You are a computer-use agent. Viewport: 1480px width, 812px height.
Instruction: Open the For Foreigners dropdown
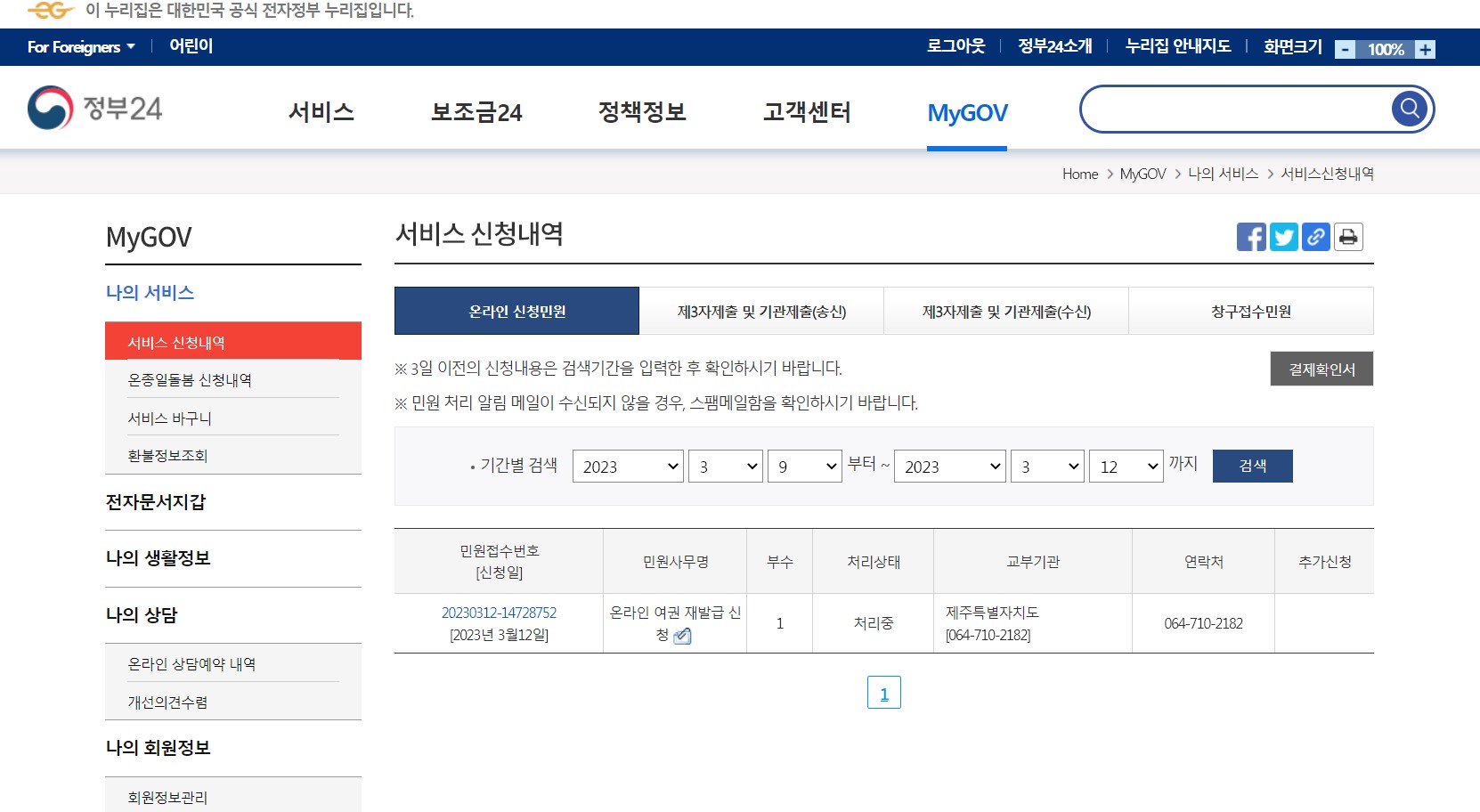coord(80,47)
